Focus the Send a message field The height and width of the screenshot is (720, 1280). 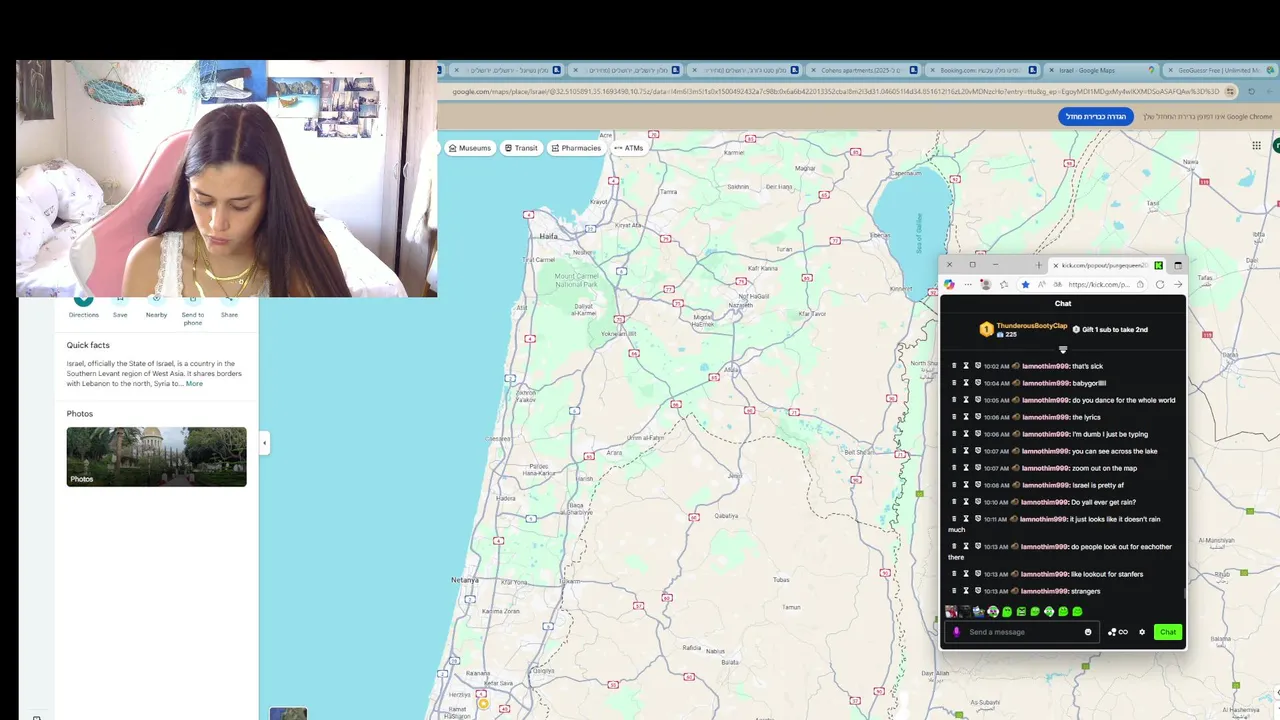coord(1022,632)
